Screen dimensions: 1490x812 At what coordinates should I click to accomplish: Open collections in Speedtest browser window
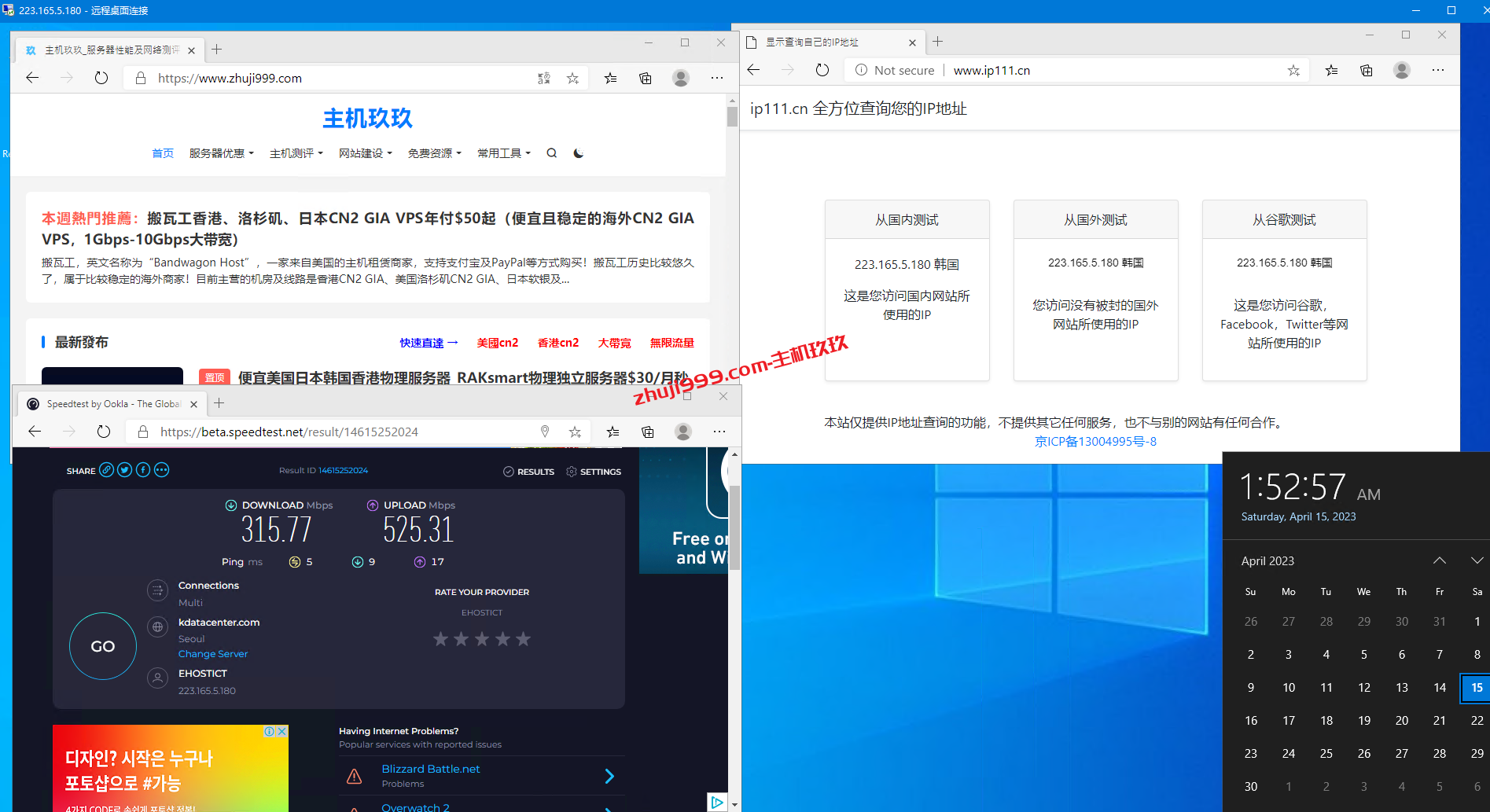click(x=648, y=432)
